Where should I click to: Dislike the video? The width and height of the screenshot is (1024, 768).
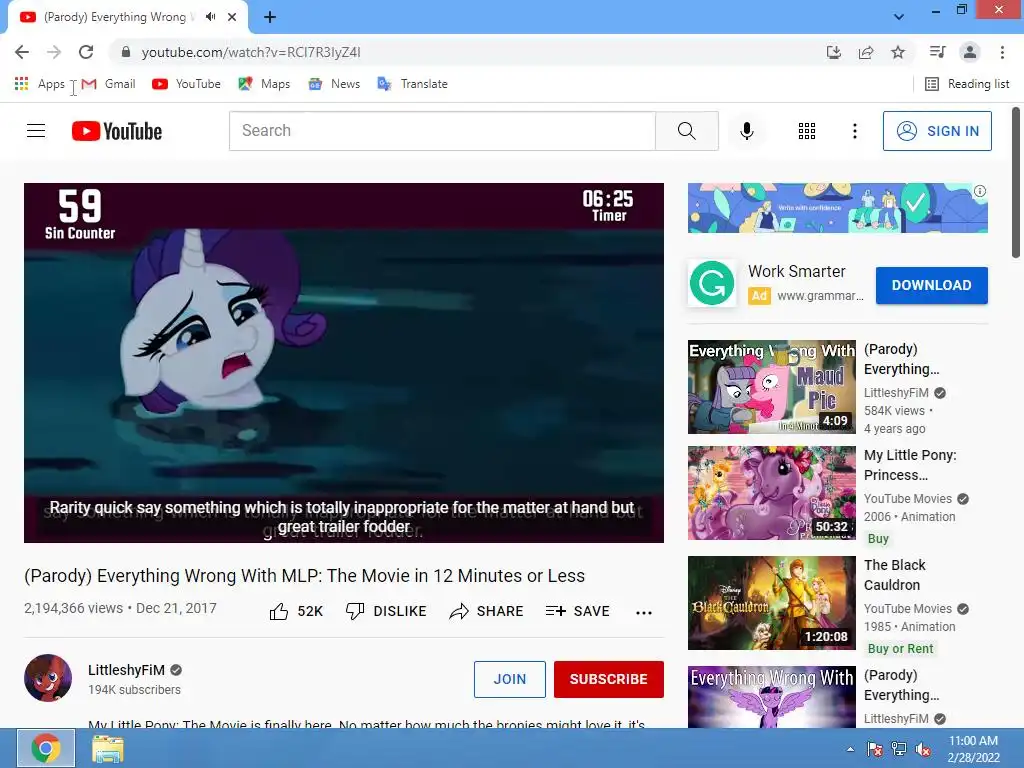pyautogui.click(x=386, y=611)
